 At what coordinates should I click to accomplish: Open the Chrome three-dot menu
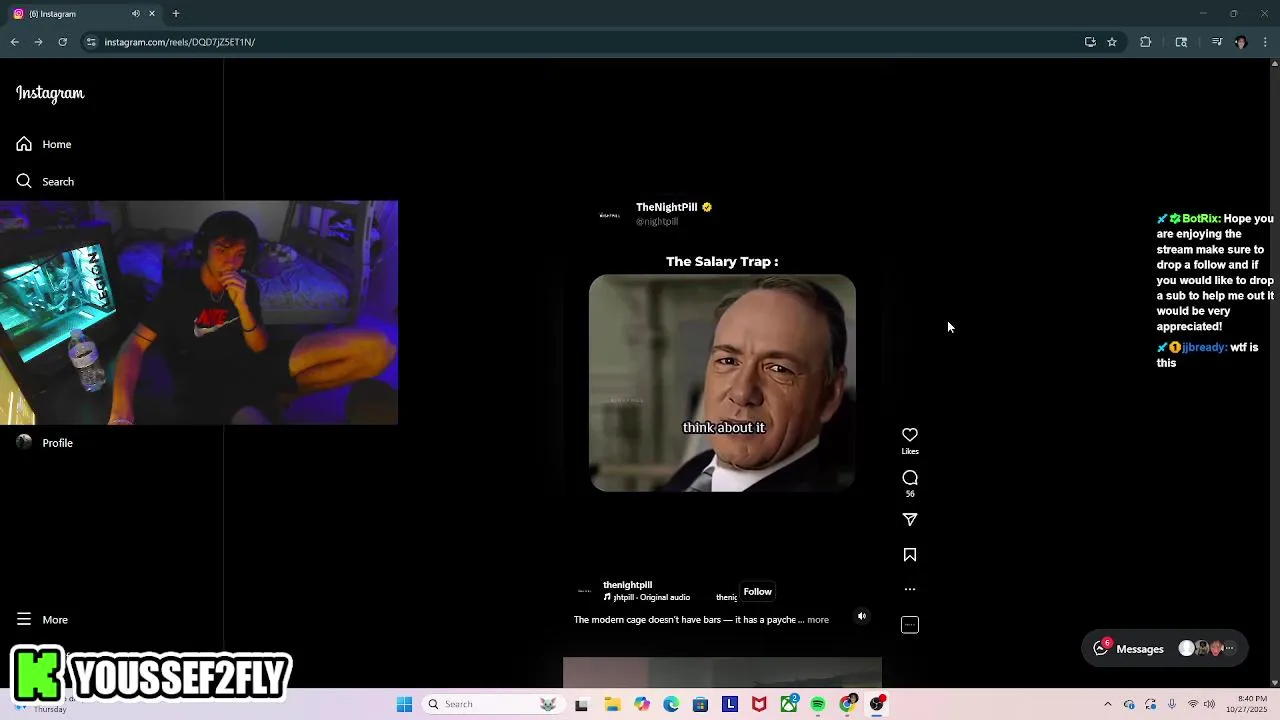(1266, 42)
